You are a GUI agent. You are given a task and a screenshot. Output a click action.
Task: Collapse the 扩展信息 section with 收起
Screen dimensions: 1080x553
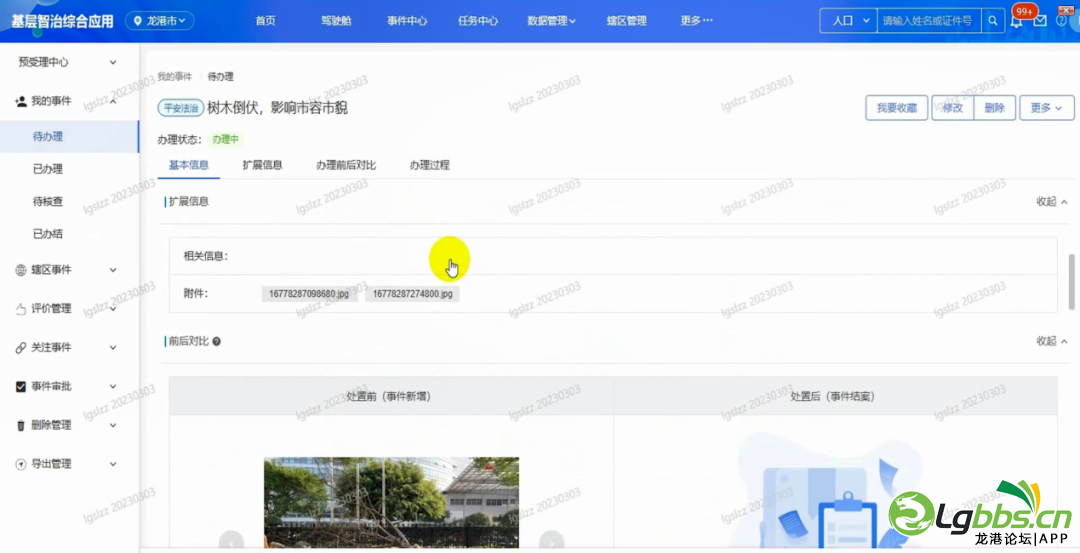pyautogui.click(x=1052, y=202)
